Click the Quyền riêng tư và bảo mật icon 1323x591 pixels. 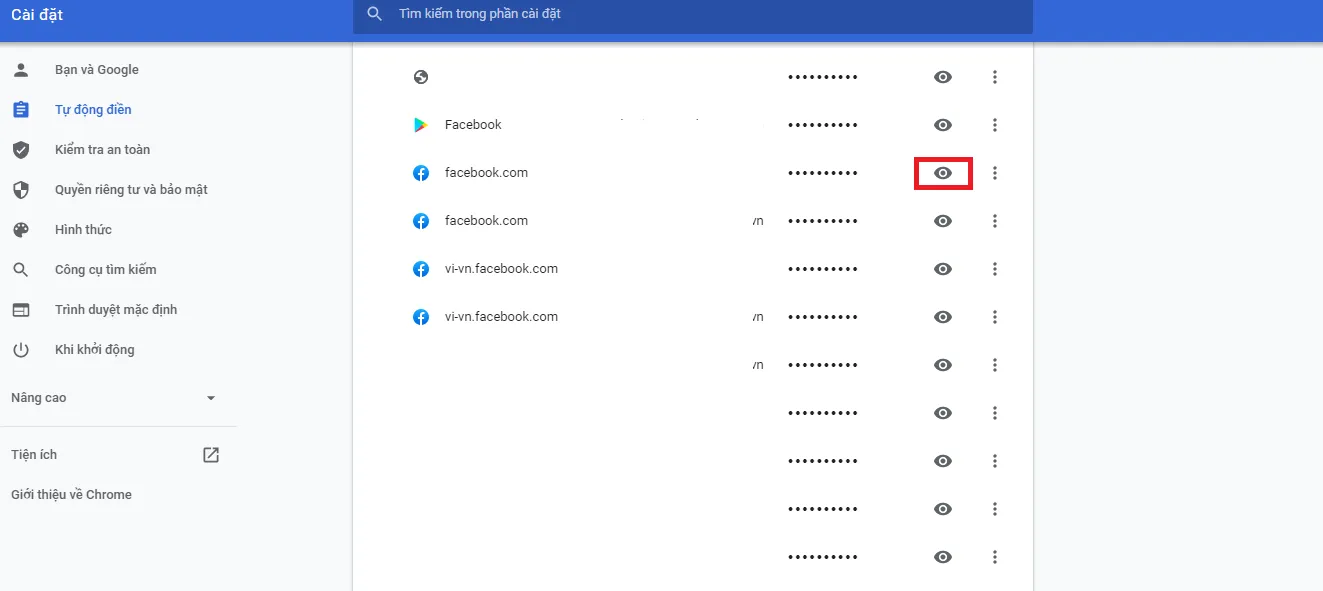coord(21,189)
